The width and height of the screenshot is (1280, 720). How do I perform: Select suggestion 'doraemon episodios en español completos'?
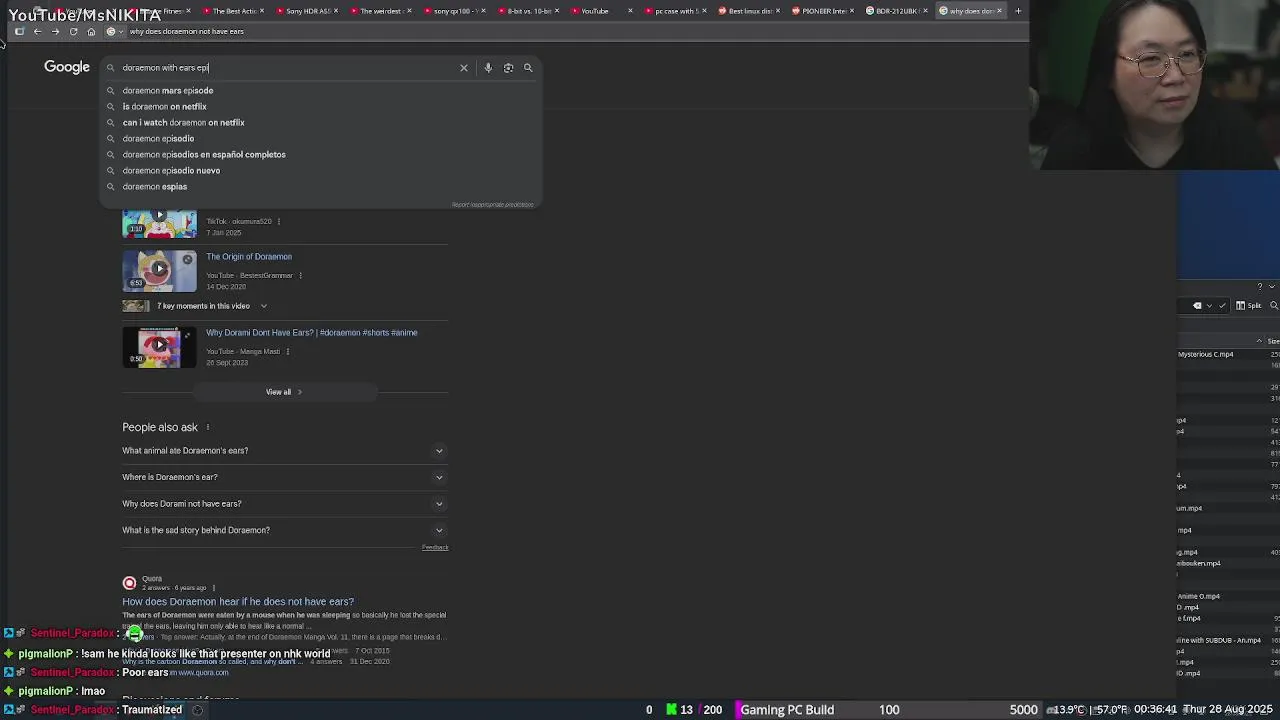tap(320, 154)
